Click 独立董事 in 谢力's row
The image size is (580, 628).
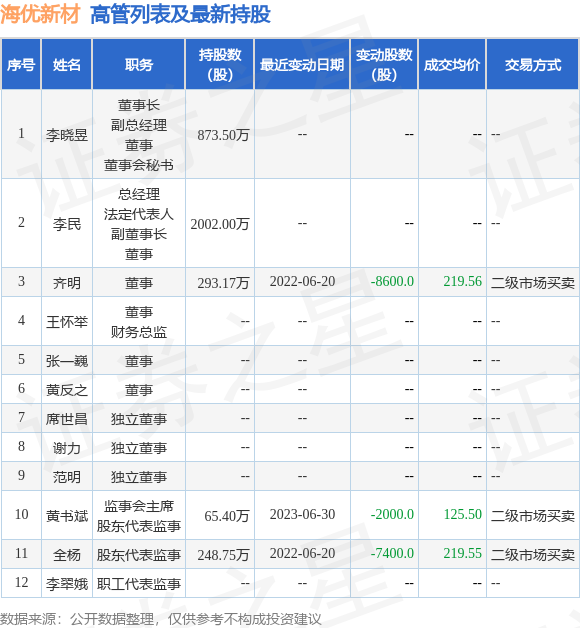click(139, 448)
